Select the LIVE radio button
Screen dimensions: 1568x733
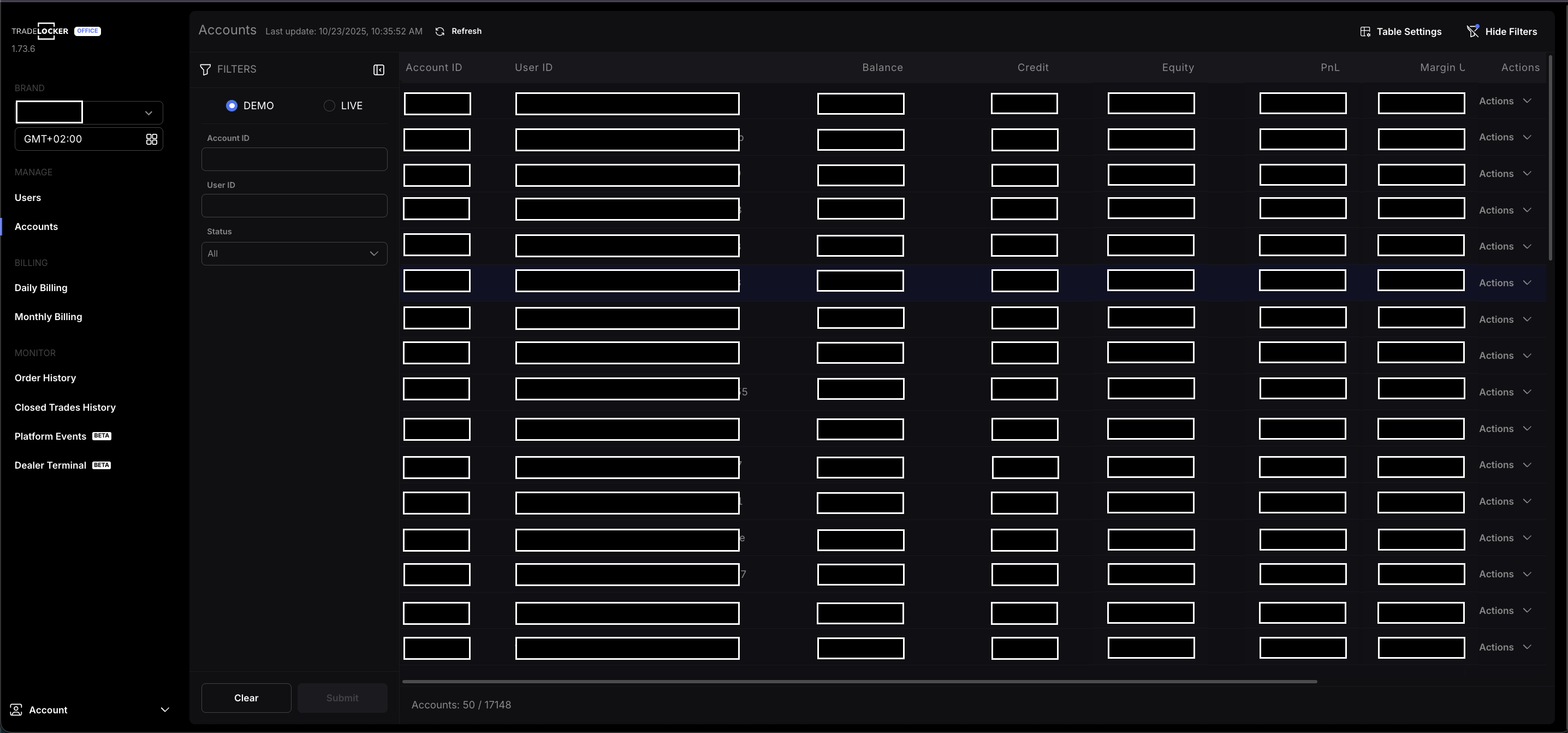coord(329,106)
